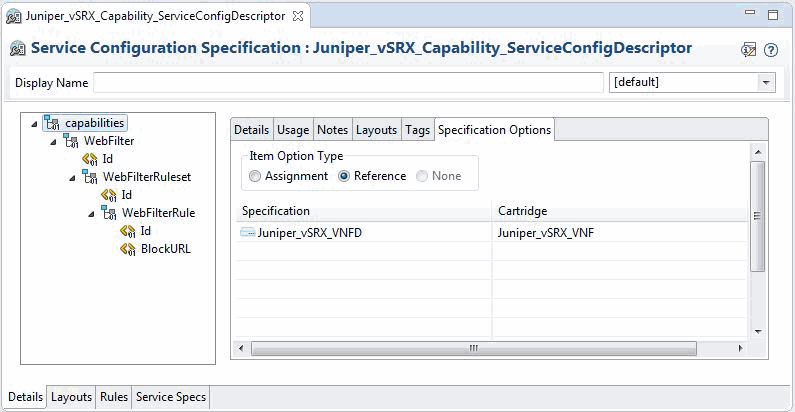
Task: Select the WebFilterRuleset tree item
Action: click(147, 177)
